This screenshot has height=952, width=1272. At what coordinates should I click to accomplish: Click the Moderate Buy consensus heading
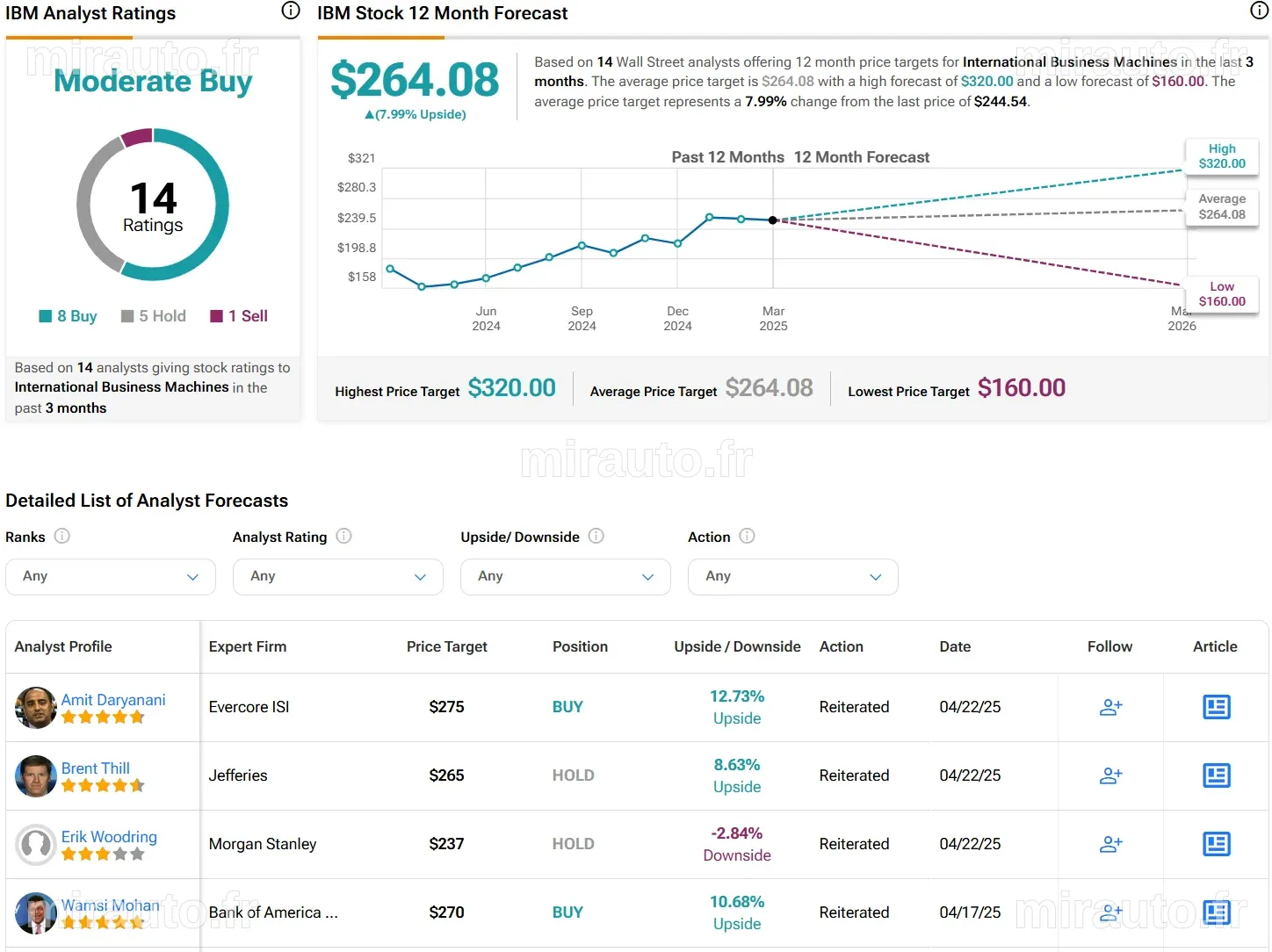point(153,81)
